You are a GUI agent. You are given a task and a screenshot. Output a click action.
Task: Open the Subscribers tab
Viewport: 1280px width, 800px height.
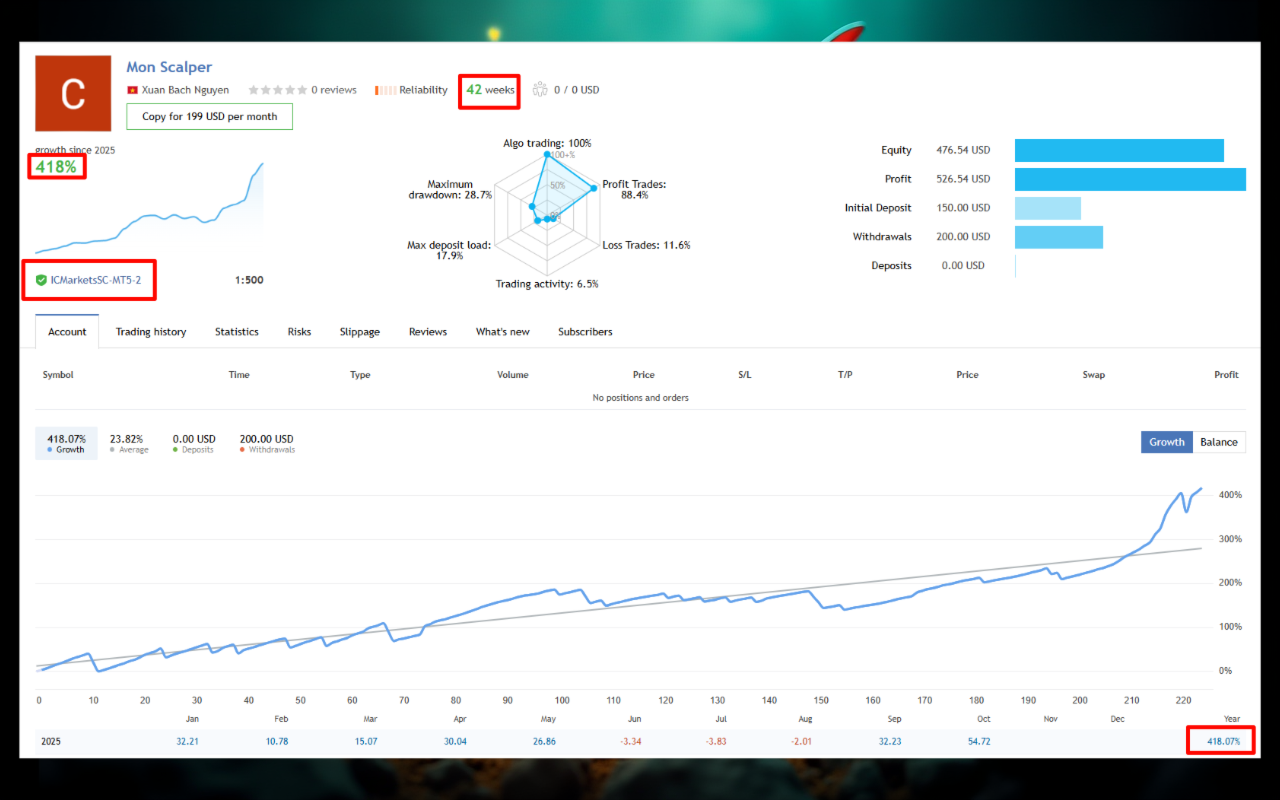tap(585, 331)
